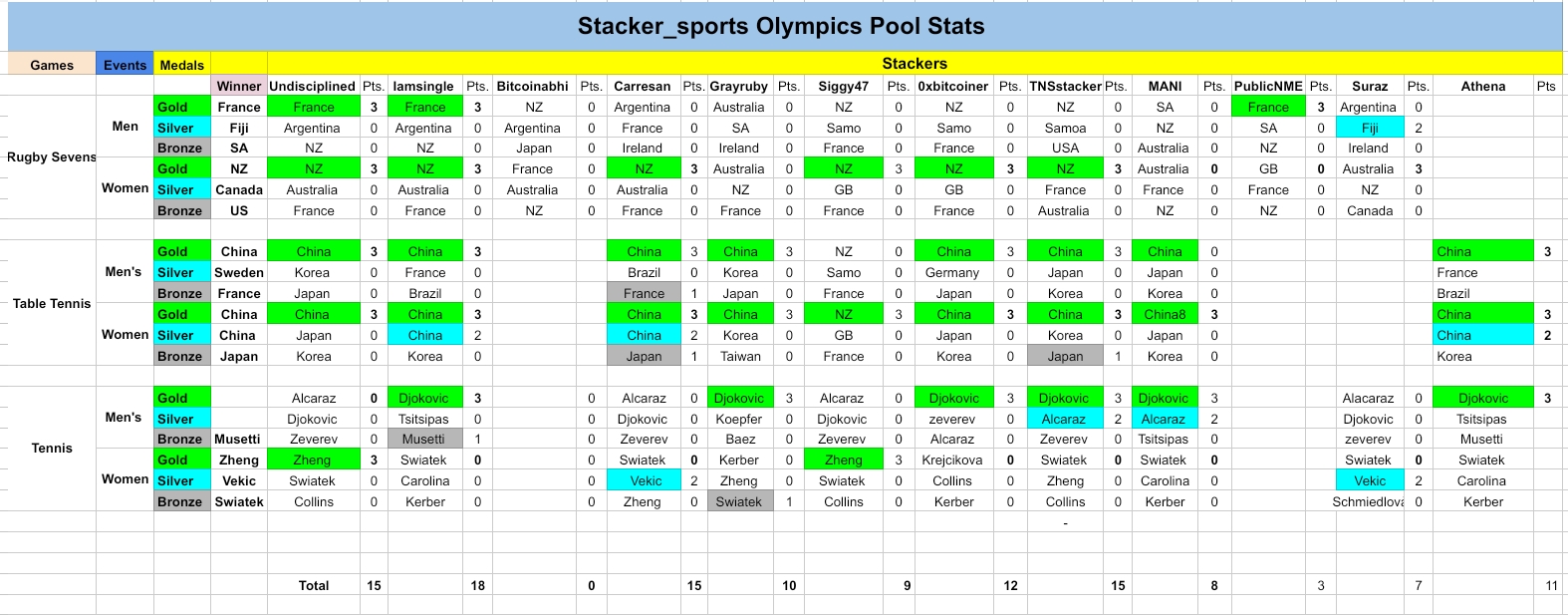Click the green China8 cell

click(x=1165, y=314)
